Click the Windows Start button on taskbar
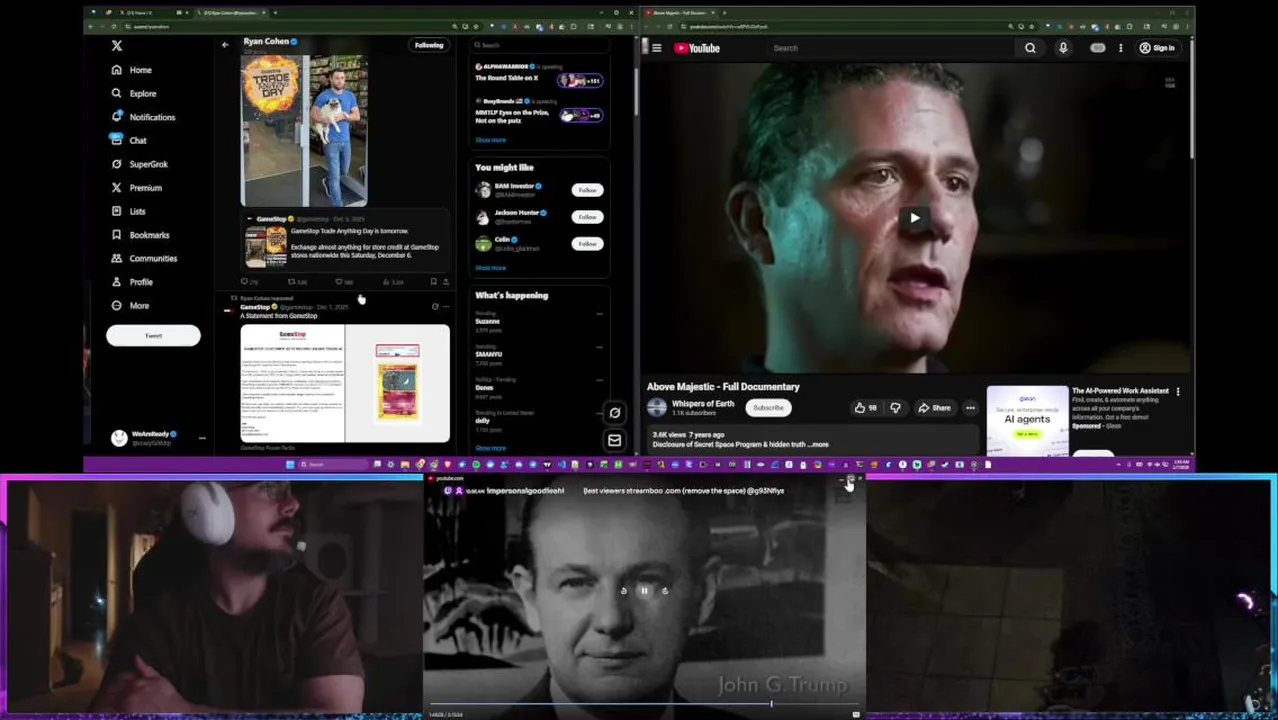Screen dimensions: 1278x720 coord(290,464)
